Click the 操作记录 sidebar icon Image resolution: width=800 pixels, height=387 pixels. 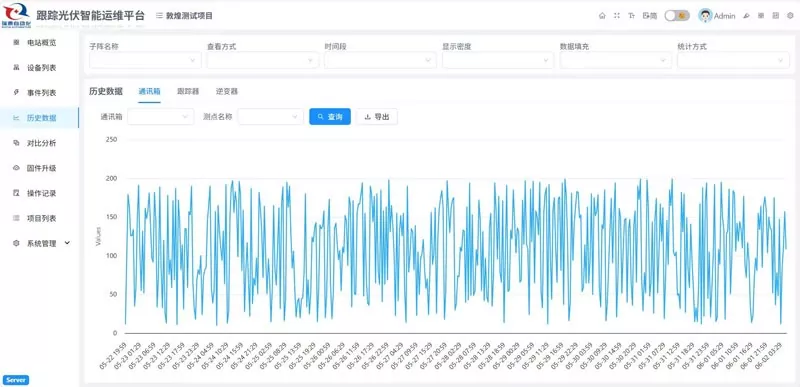click(x=16, y=193)
